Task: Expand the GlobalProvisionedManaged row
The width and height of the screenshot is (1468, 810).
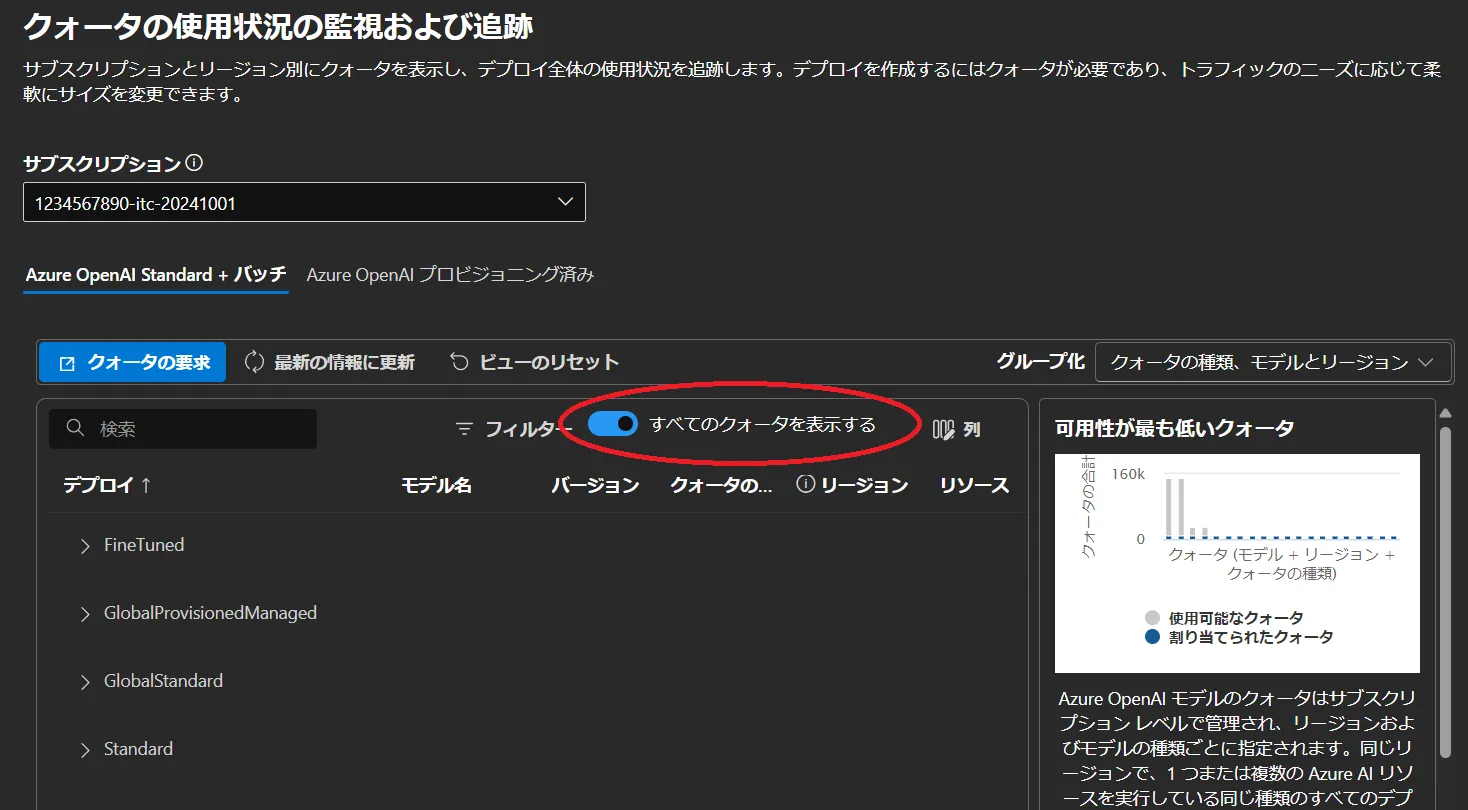Action: [x=86, y=614]
